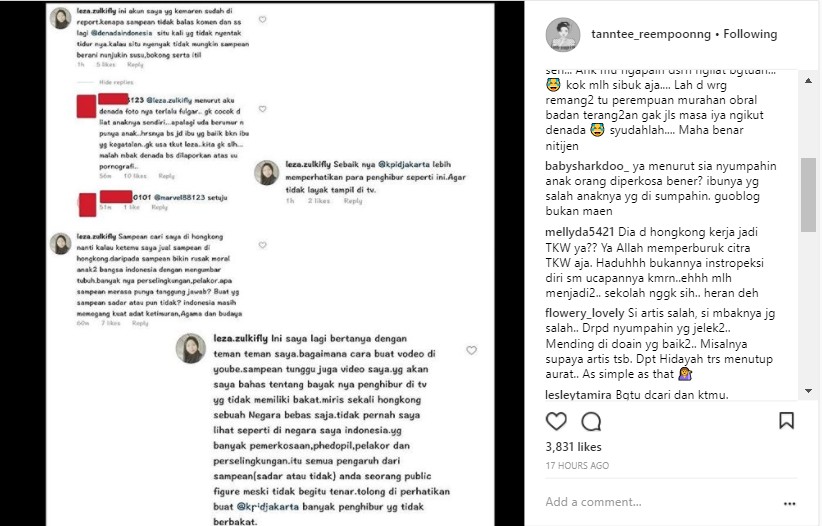
Task: Click tanntee_reempoonng profile avatar
Action: pyautogui.click(x=563, y=35)
